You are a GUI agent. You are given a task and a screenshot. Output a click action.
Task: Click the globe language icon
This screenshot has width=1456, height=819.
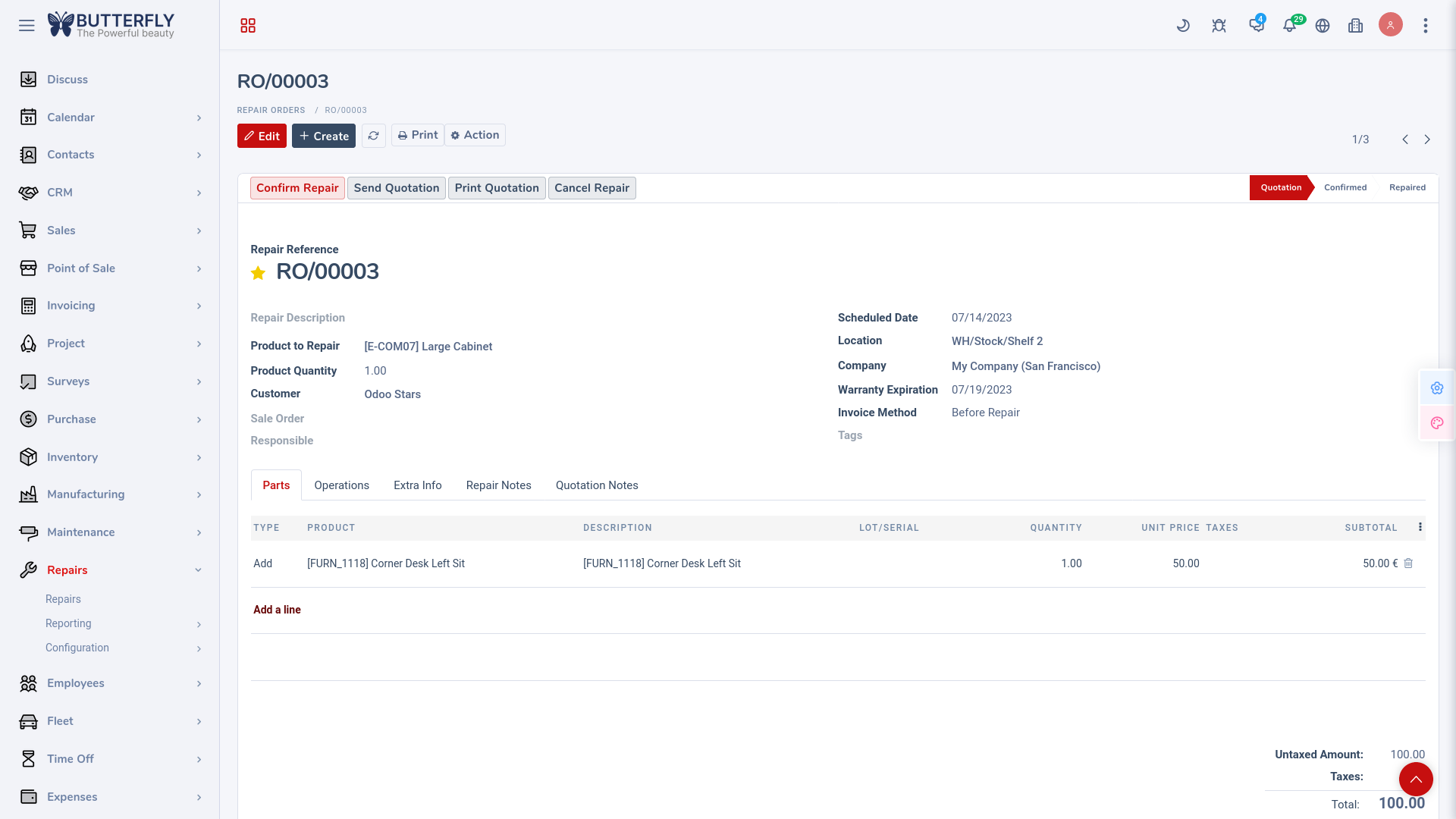click(1323, 26)
